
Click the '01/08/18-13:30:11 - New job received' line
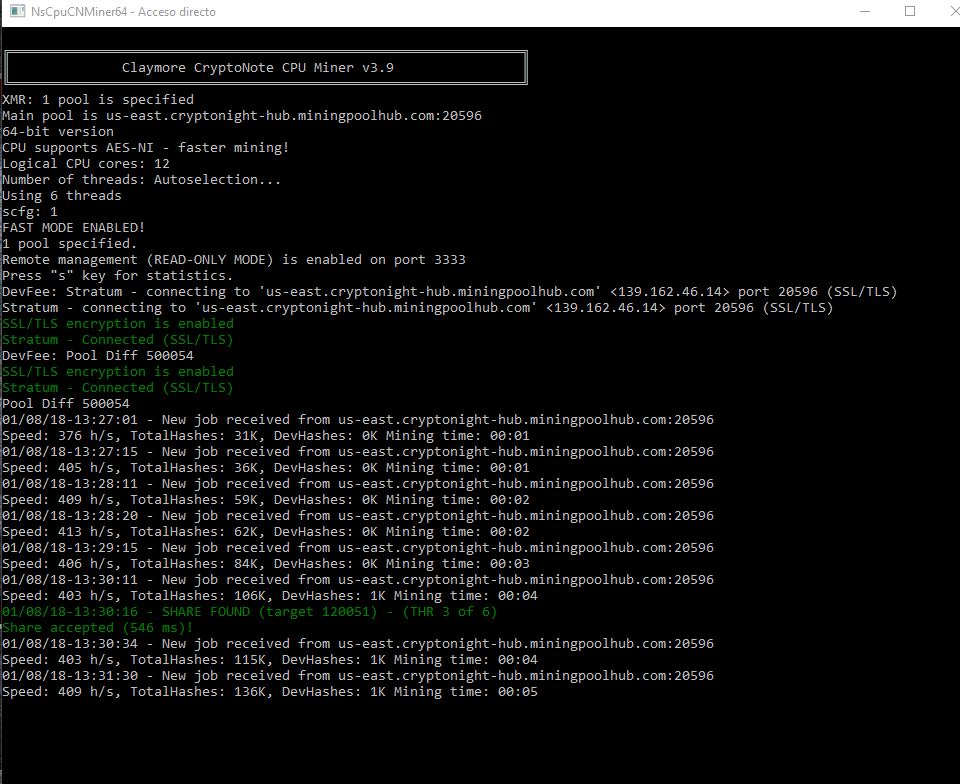tap(358, 580)
